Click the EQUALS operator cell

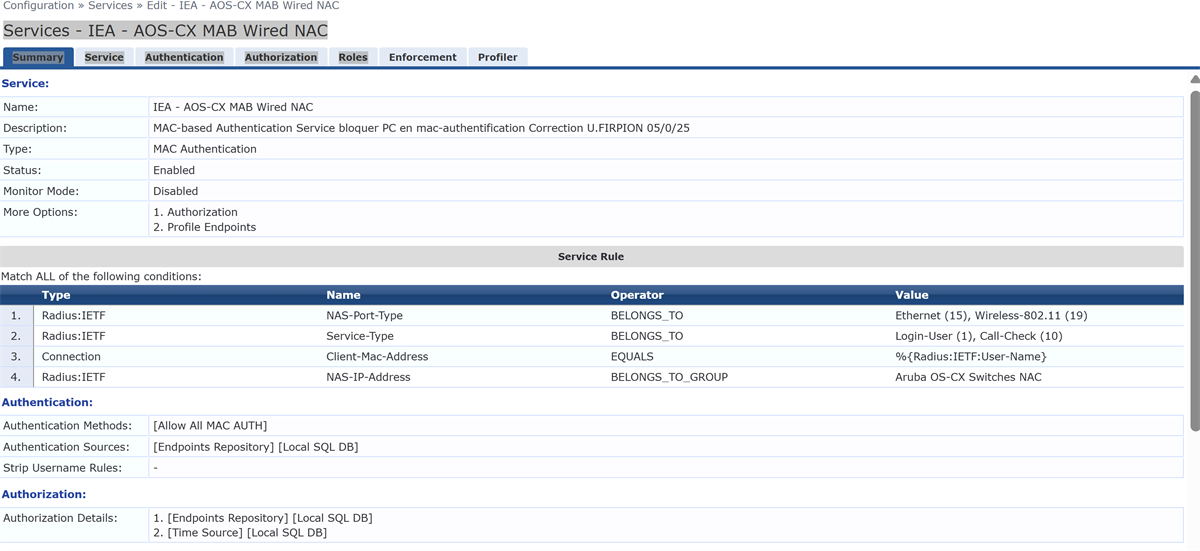point(632,357)
